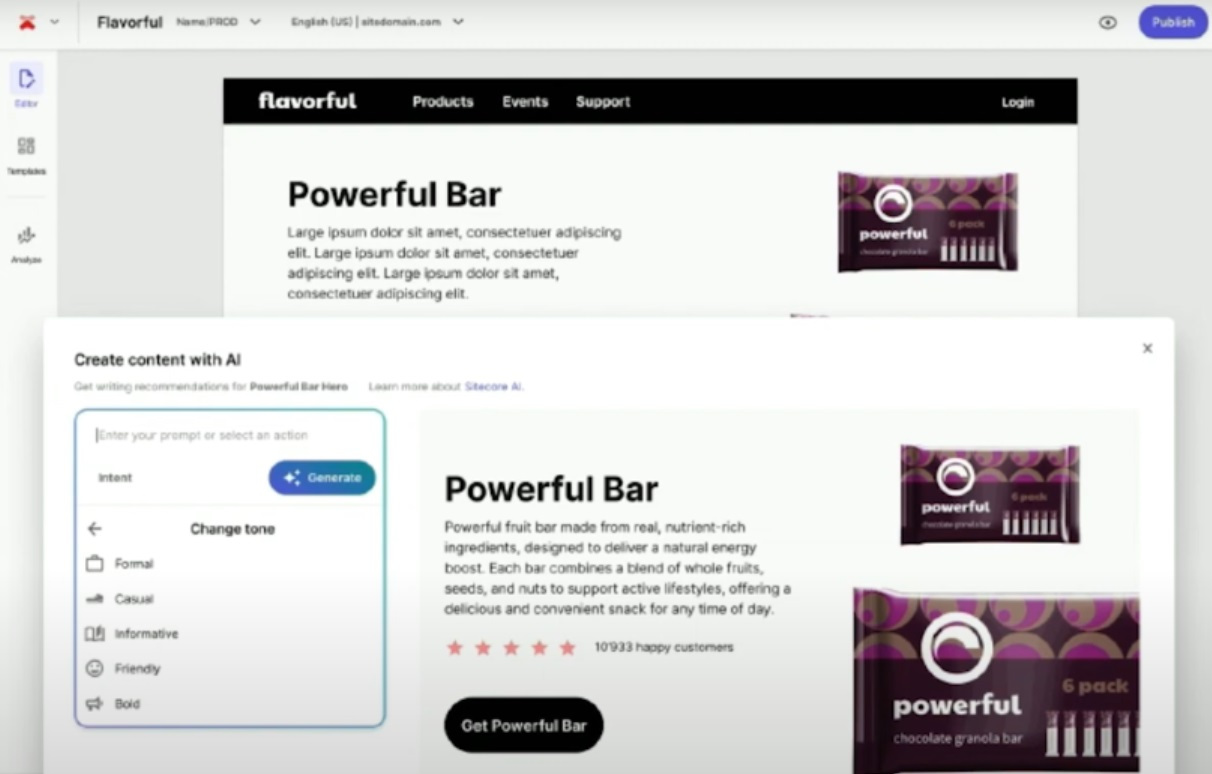Open the Support nav menu item
The image size is (1212, 774).
pyautogui.click(x=603, y=101)
